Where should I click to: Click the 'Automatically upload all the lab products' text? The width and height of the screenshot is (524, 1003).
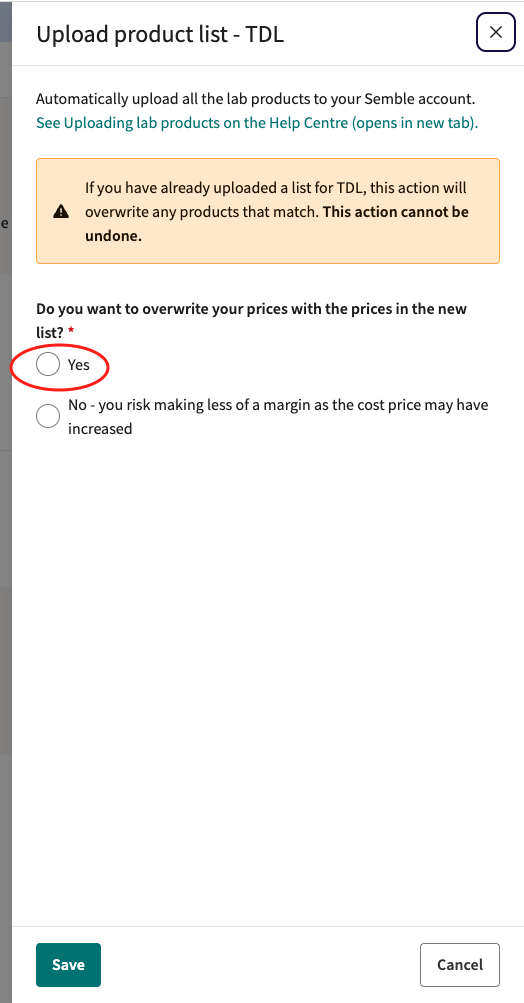(255, 99)
